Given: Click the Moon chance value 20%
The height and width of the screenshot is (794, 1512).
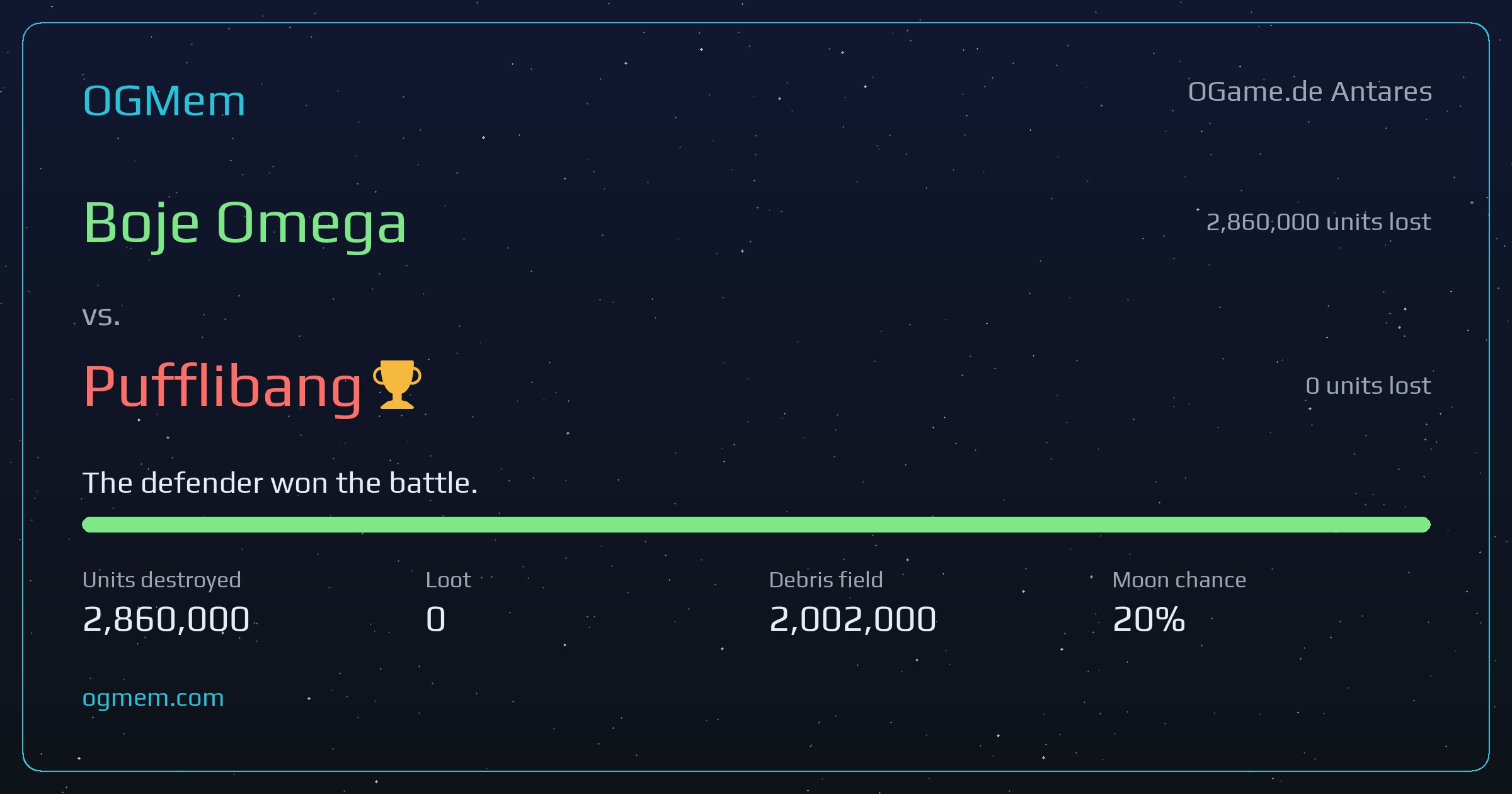Looking at the screenshot, I should pos(1149,619).
